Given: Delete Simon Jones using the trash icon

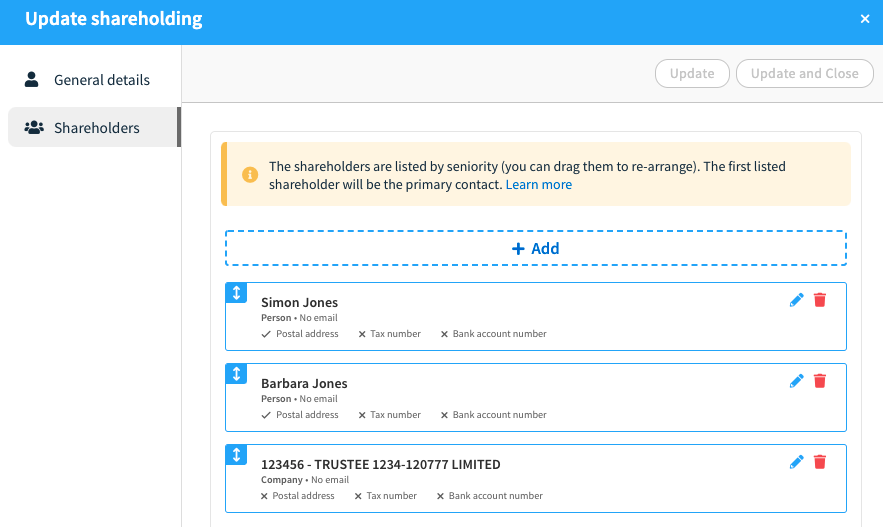Looking at the screenshot, I should pos(820,300).
